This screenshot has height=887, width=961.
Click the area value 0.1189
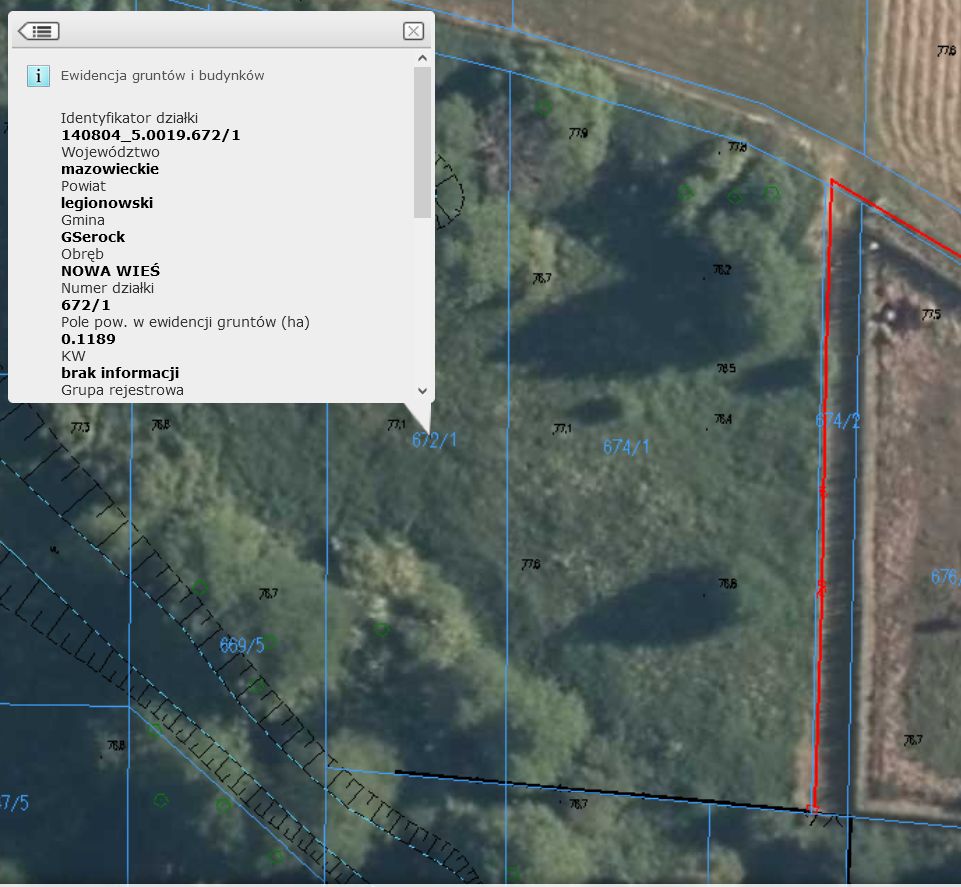pyautogui.click(x=88, y=339)
